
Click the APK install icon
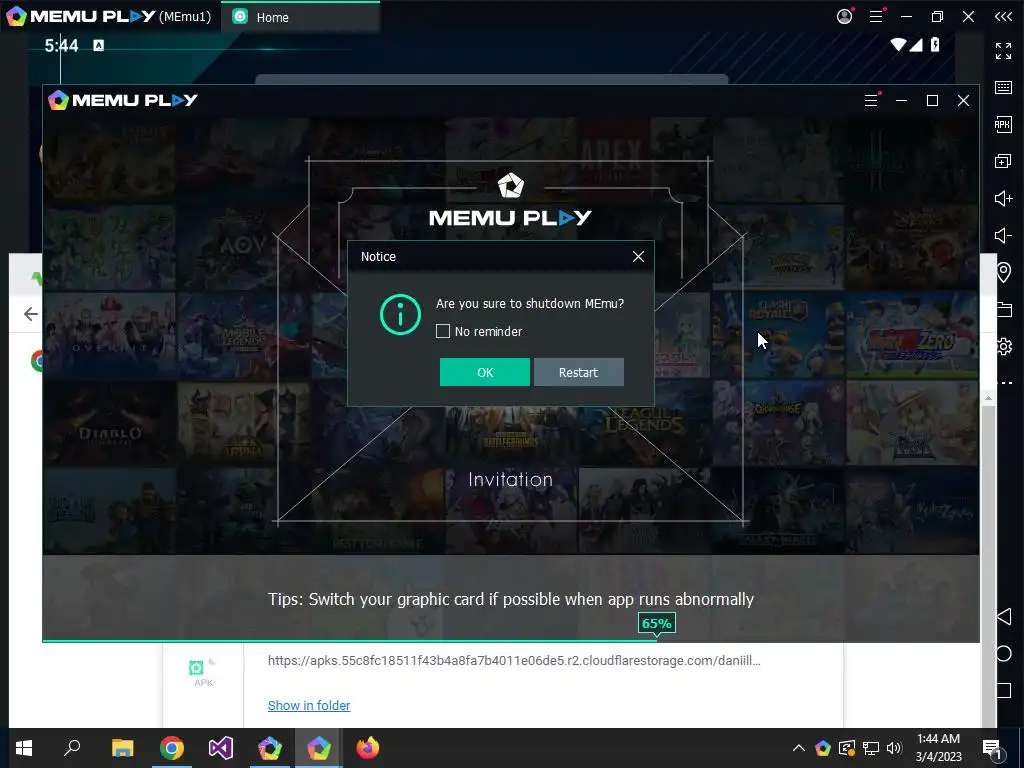[x=1003, y=124]
